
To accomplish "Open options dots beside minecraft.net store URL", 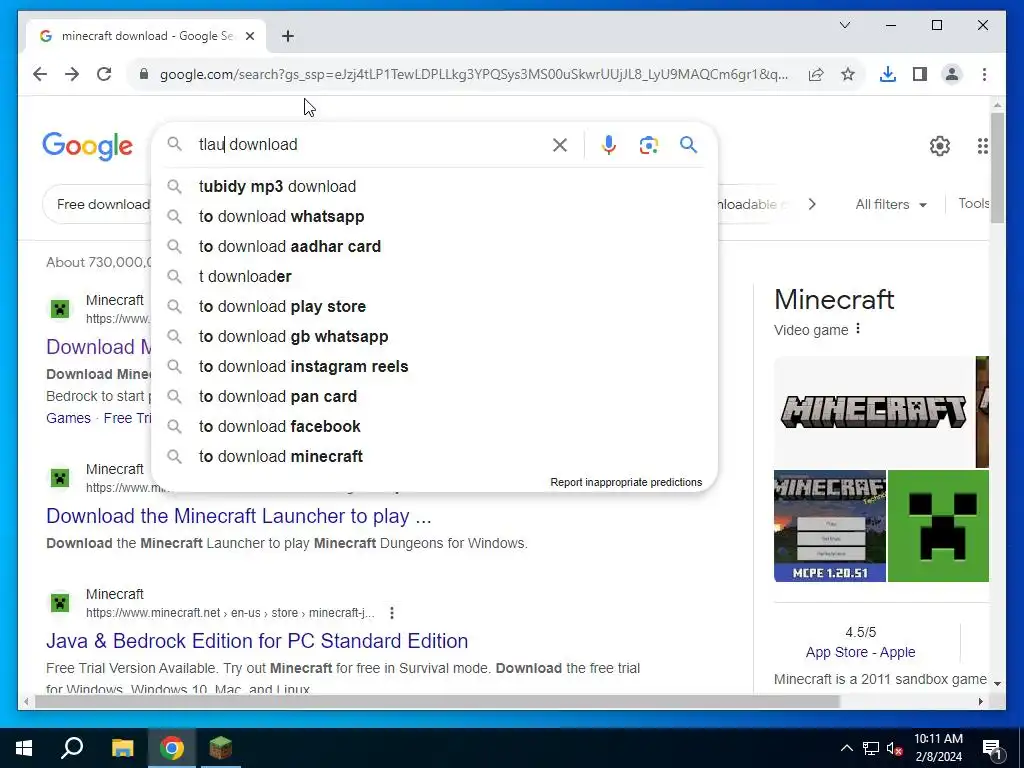I will pos(391,613).
